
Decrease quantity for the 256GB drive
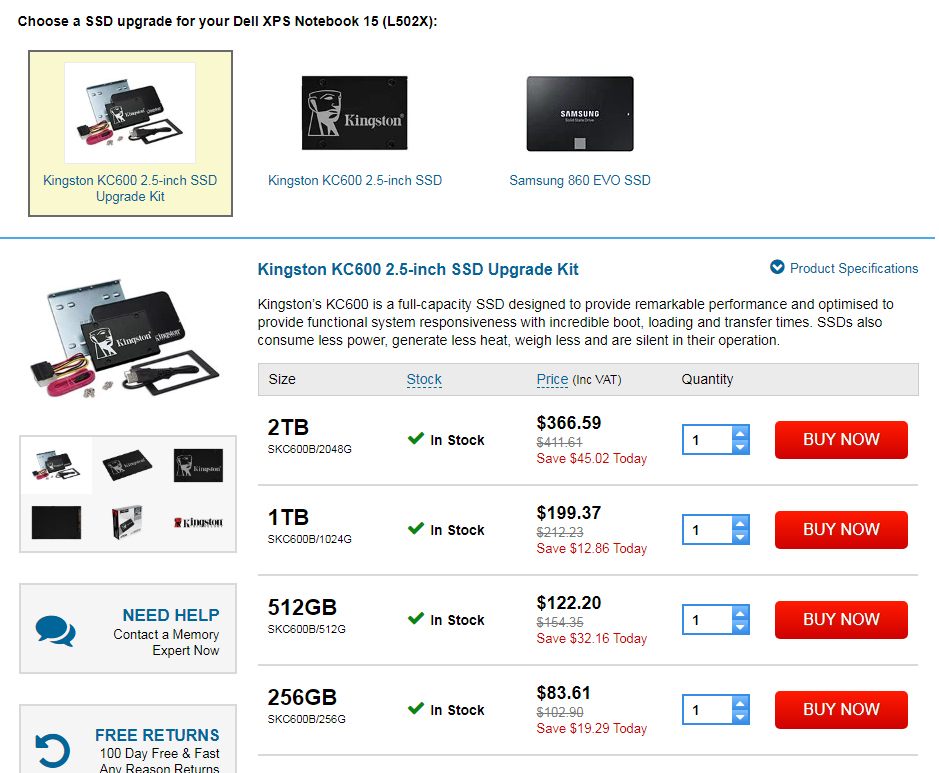pos(740,717)
